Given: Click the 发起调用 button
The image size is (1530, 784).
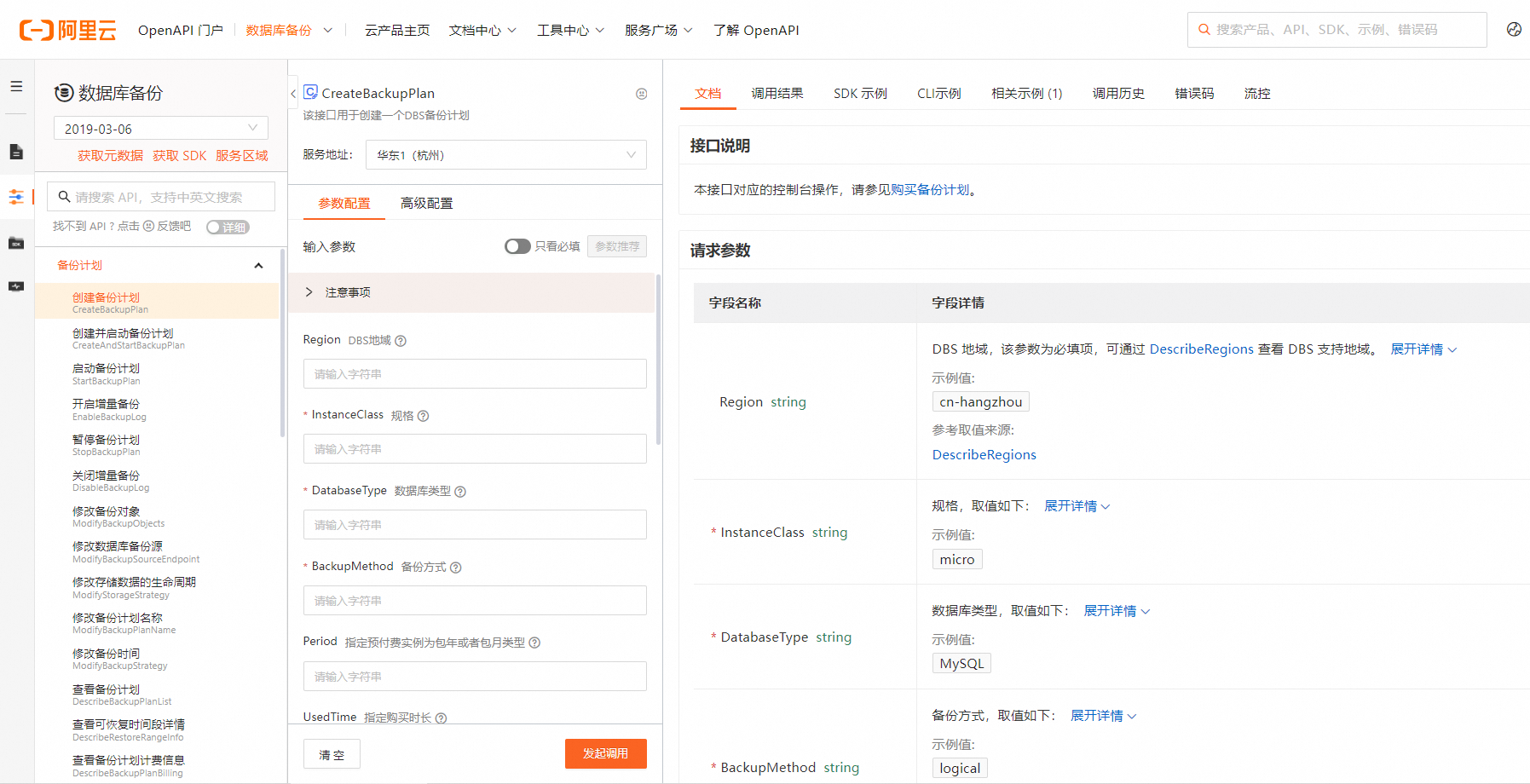Looking at the screenshot, I should coord(605,753).
